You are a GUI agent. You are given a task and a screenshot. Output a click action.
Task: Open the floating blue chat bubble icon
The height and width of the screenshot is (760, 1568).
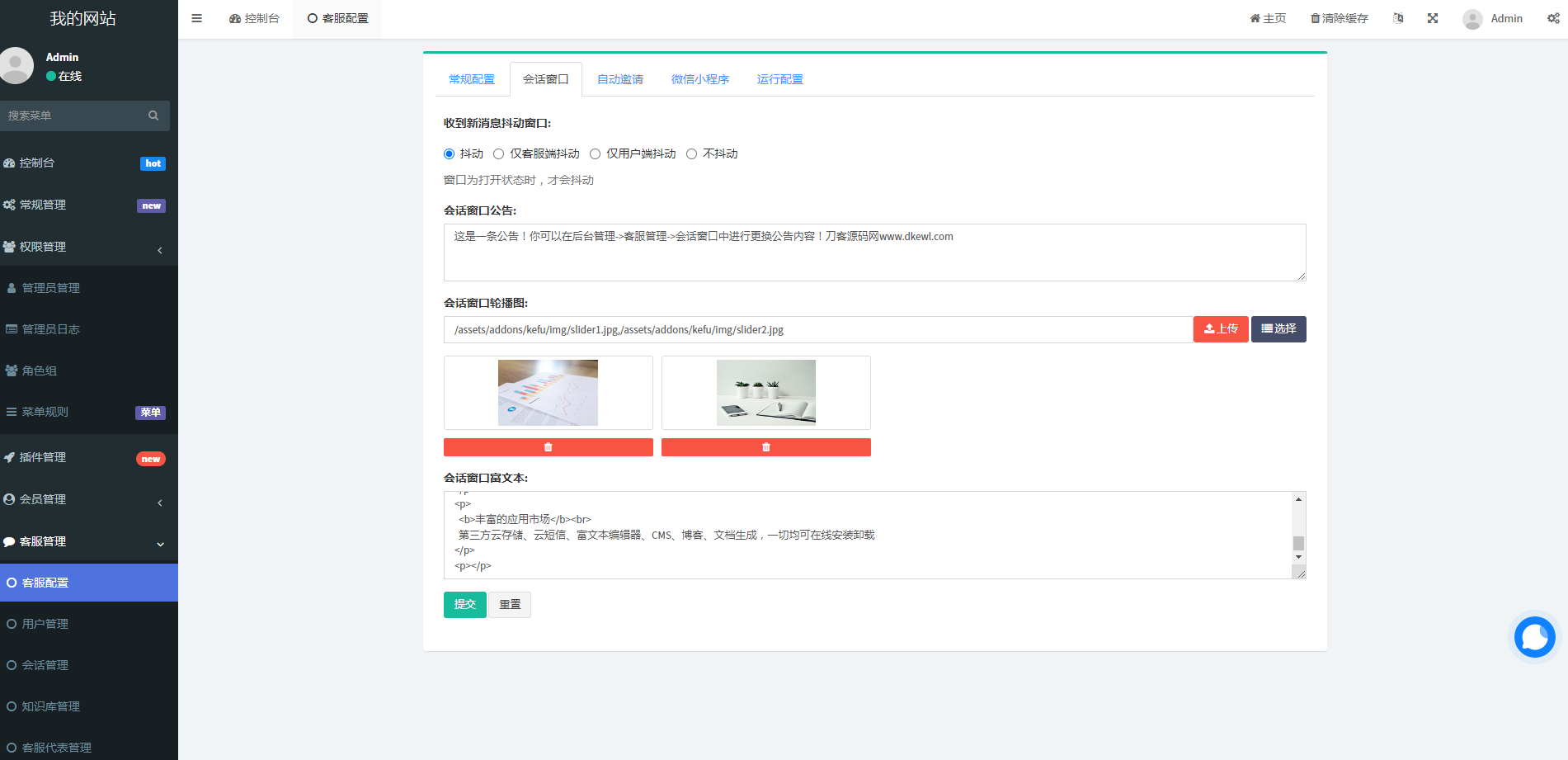tap(1534, 638)
